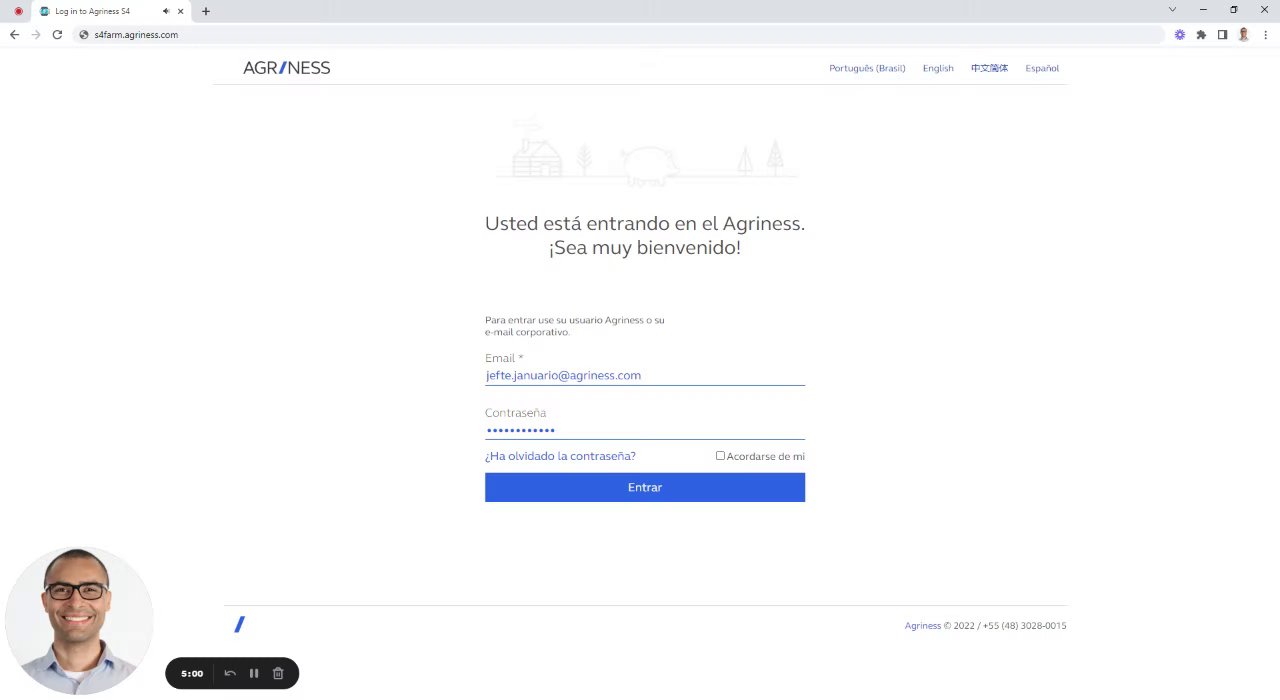
Task: Switch language to Español
Action: click(x=1042, y=68)
